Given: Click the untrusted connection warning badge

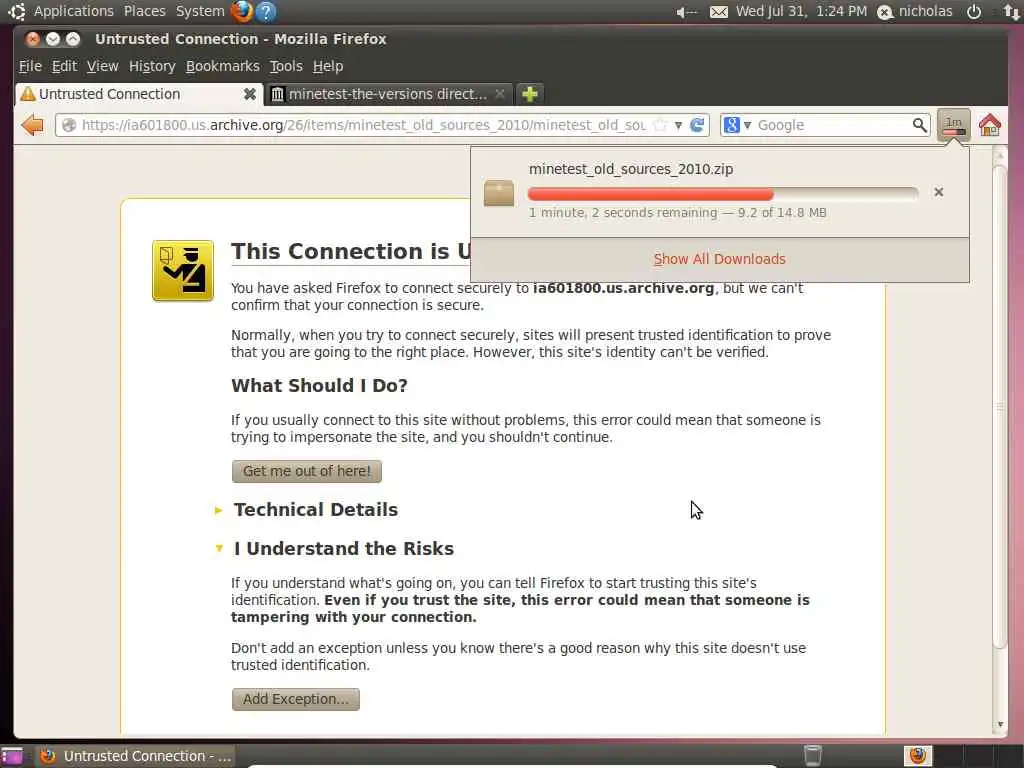Looking at the screenshot, I should 183,270.
